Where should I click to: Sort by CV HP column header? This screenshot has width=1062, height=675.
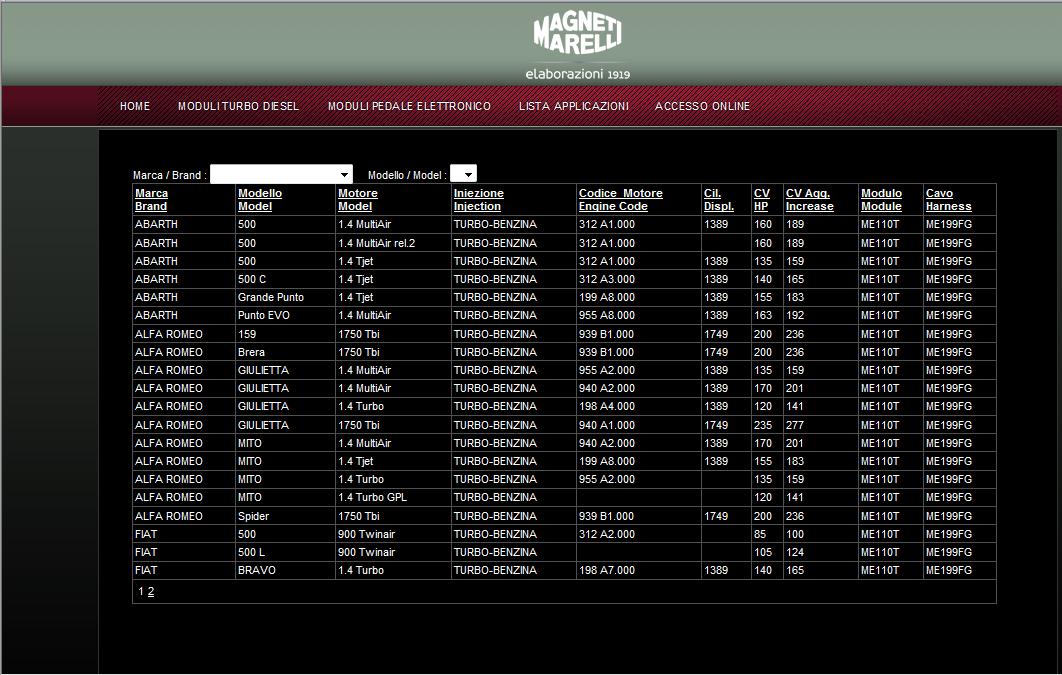coord(761,200)
